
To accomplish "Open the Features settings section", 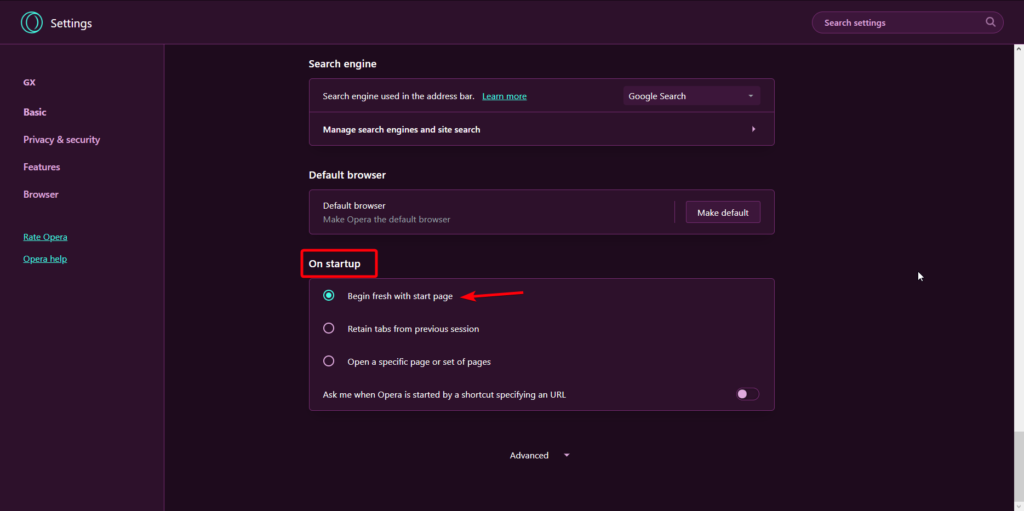I will pos(42,167).
